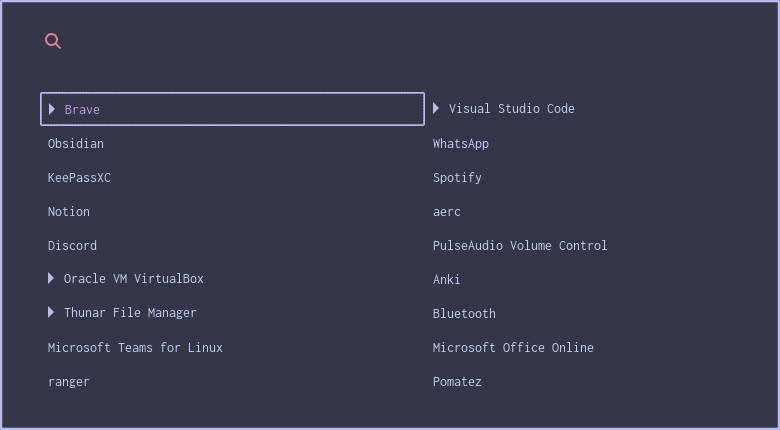Open PulseAudio Volume Control
This screenshot has height=430, width=780.
point(520,246)
